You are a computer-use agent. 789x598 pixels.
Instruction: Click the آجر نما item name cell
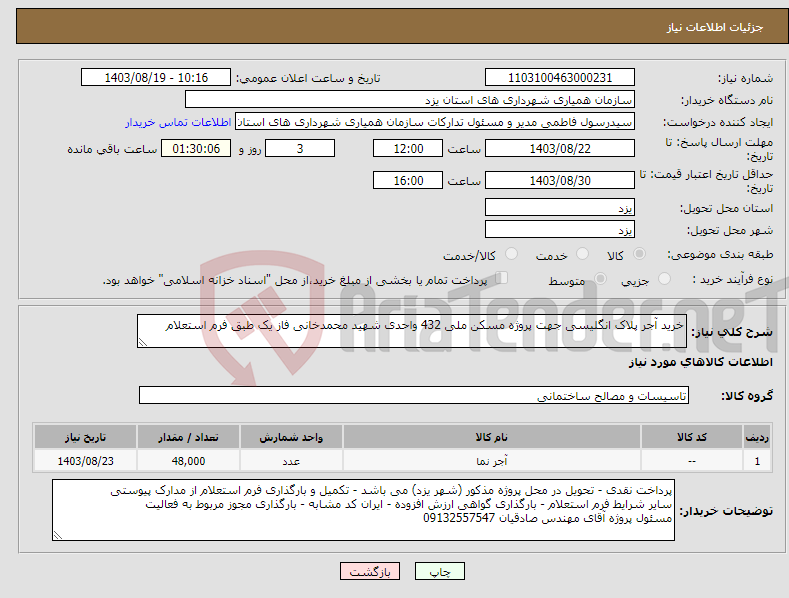click(492, 461)
